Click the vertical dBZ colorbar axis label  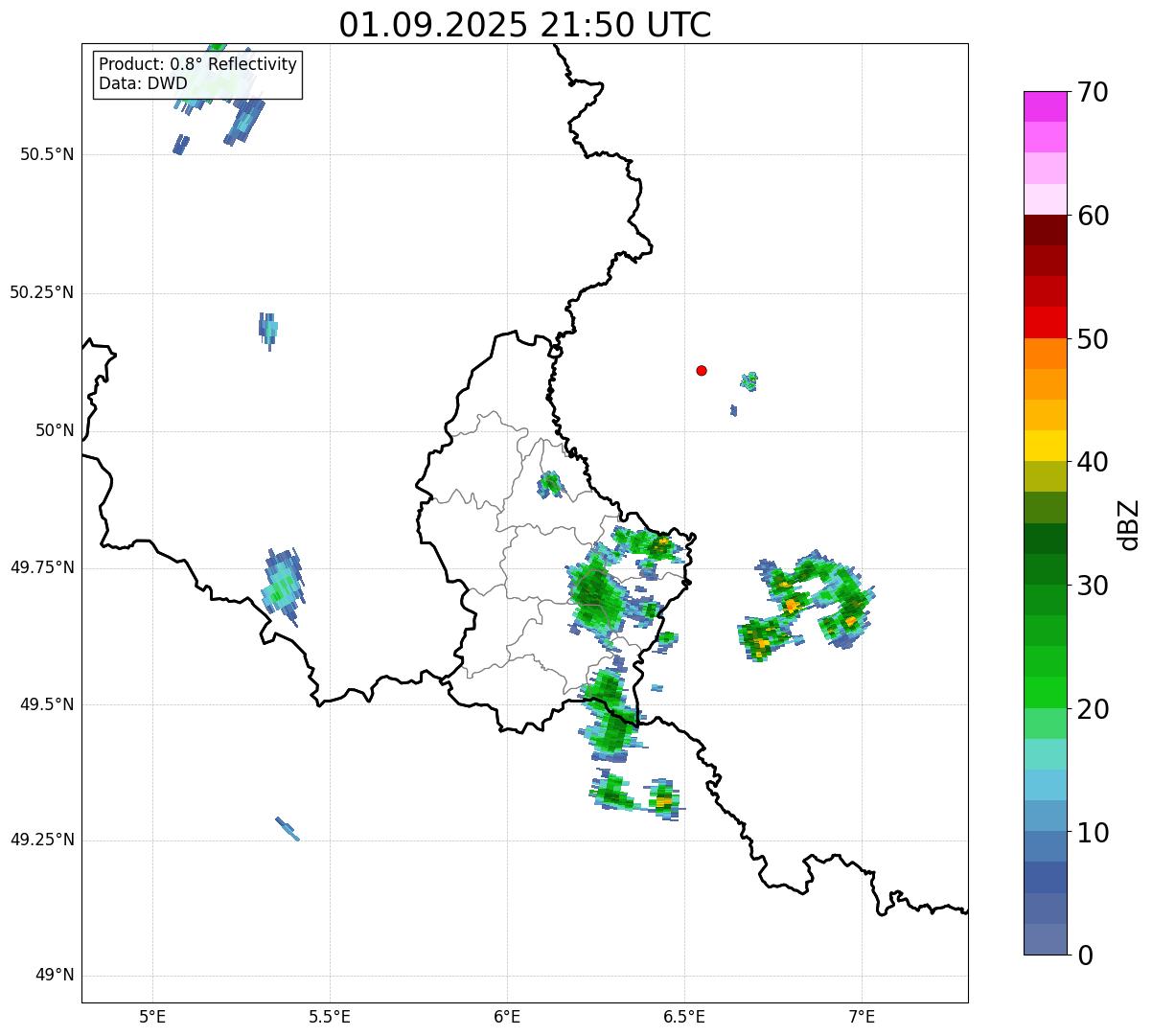[x=1130, y=524]
